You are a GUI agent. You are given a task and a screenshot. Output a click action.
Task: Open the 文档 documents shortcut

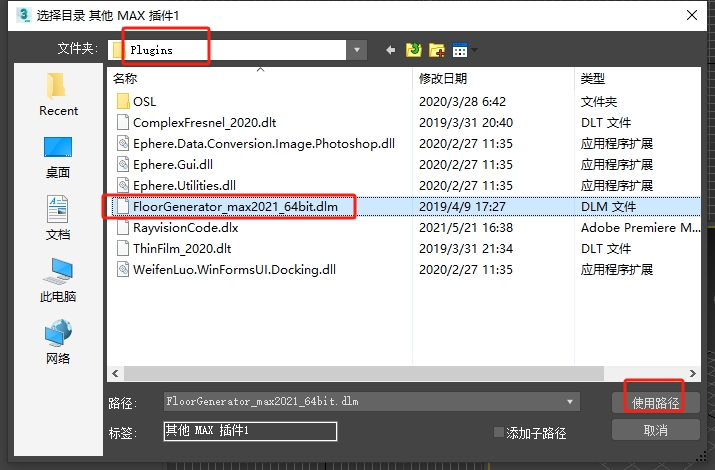58,218
